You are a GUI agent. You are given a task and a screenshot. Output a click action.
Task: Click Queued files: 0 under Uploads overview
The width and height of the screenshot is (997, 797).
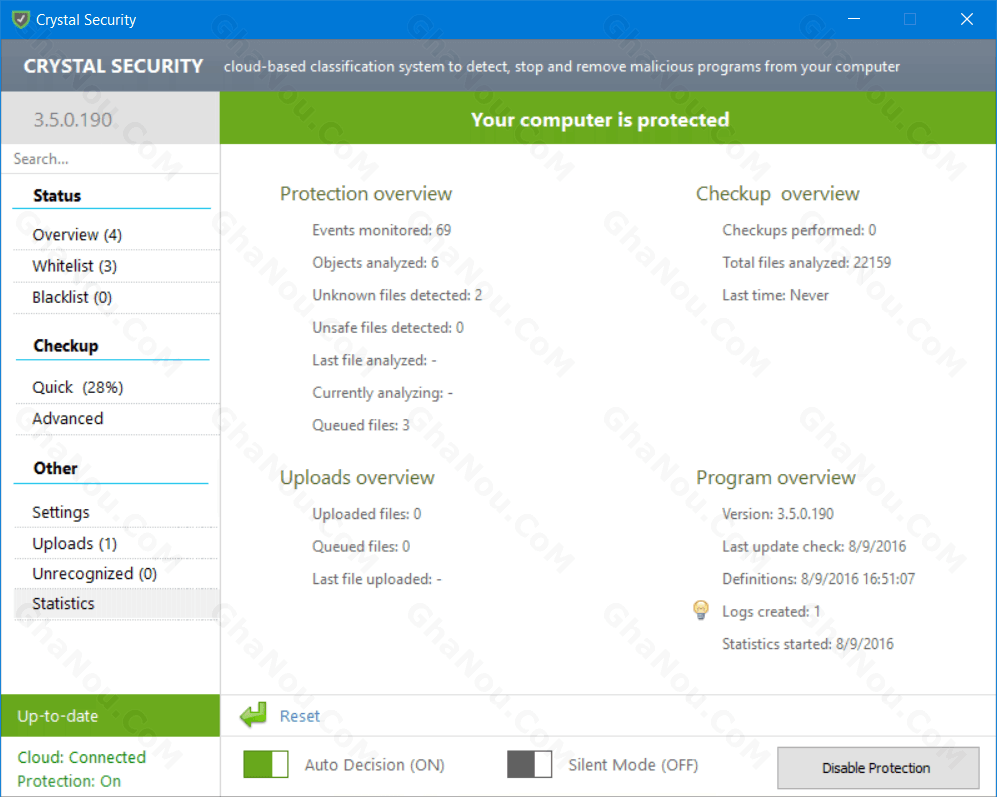[x=361, y=546]
